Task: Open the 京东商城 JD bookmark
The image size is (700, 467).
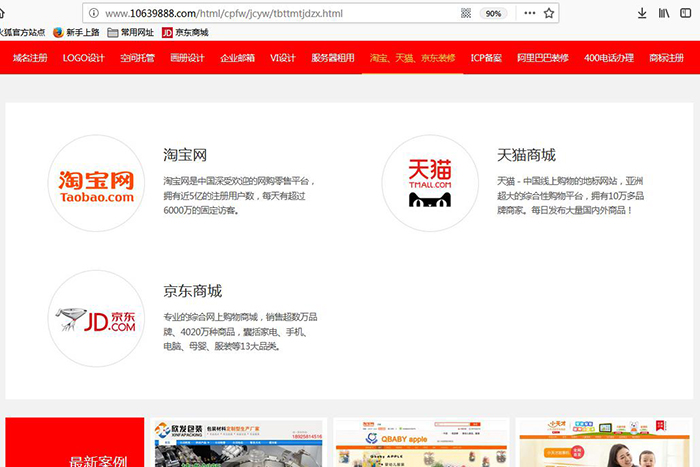Action: pos(185,33)
